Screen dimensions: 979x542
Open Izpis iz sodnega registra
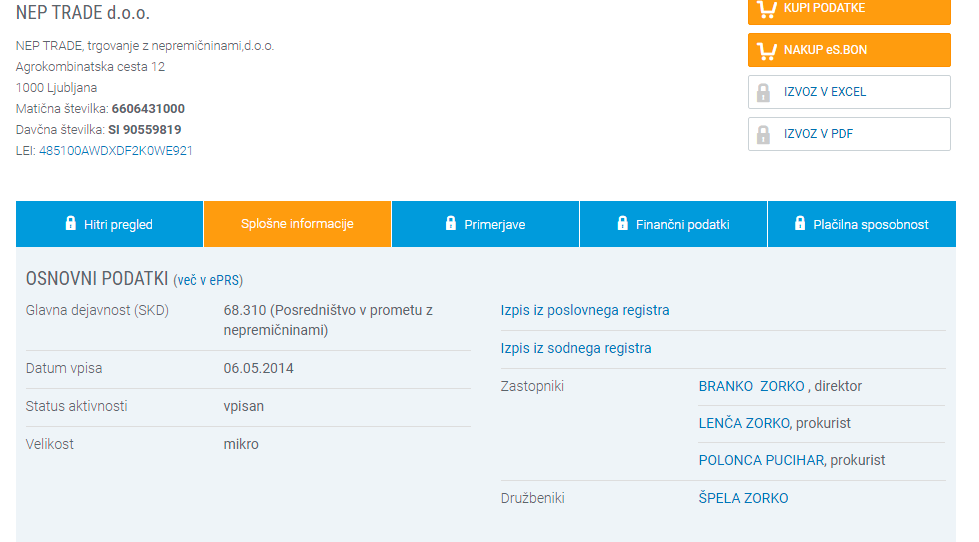(576, 349)
